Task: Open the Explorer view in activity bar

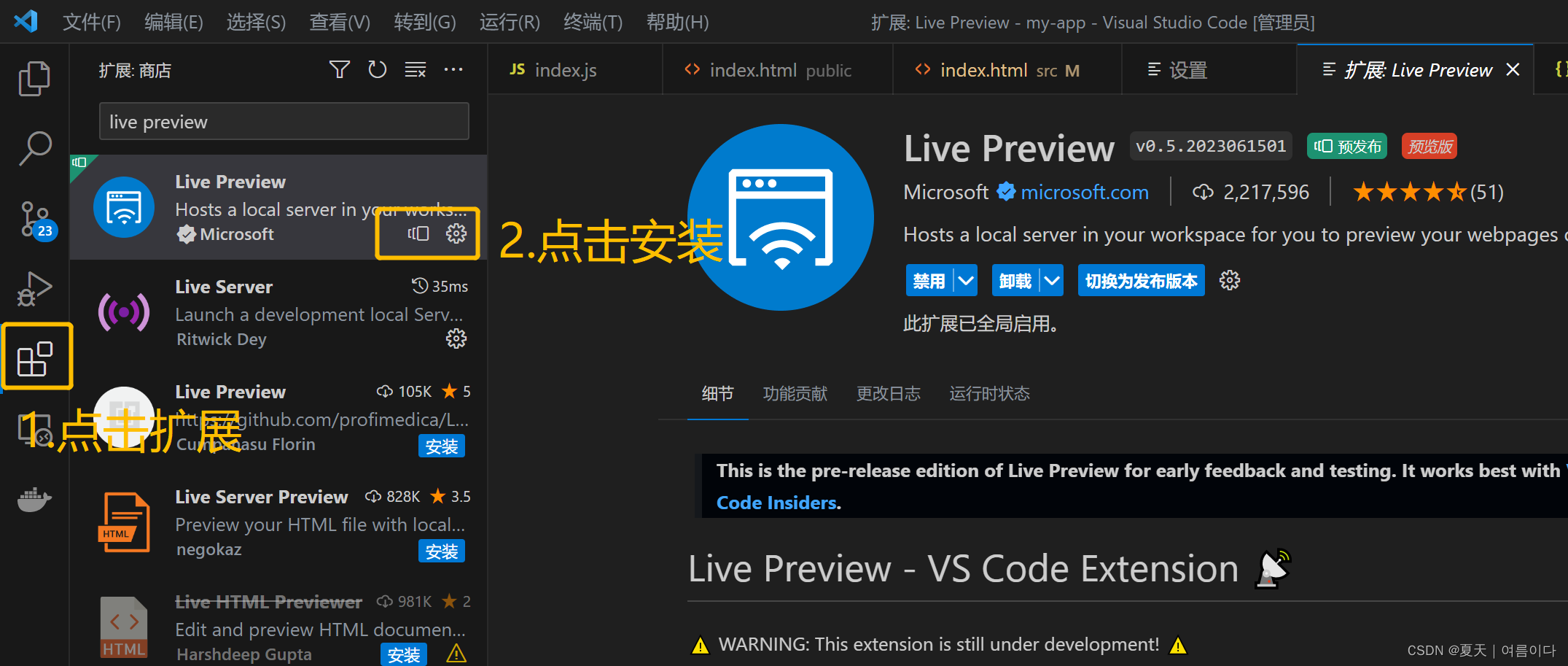Action: click(34, 78)
